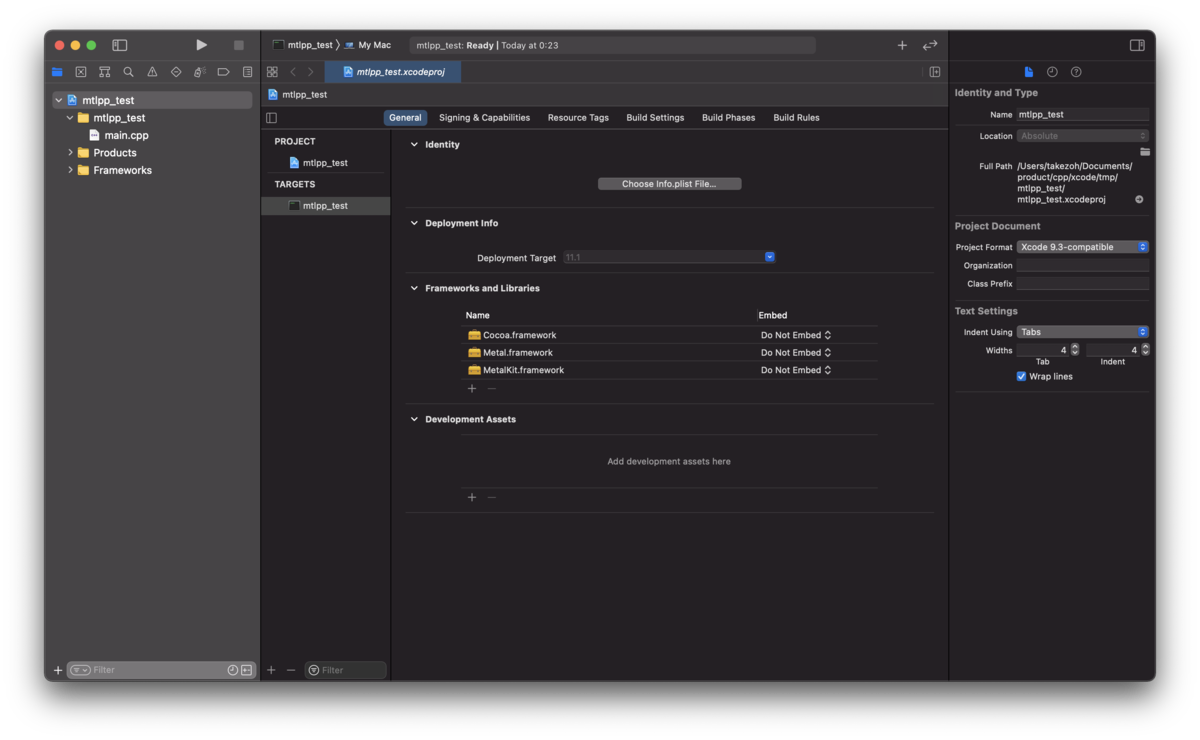Change embed option for Metal.framework
This screenshot has height=740, width=1200.
pos(796,352)
